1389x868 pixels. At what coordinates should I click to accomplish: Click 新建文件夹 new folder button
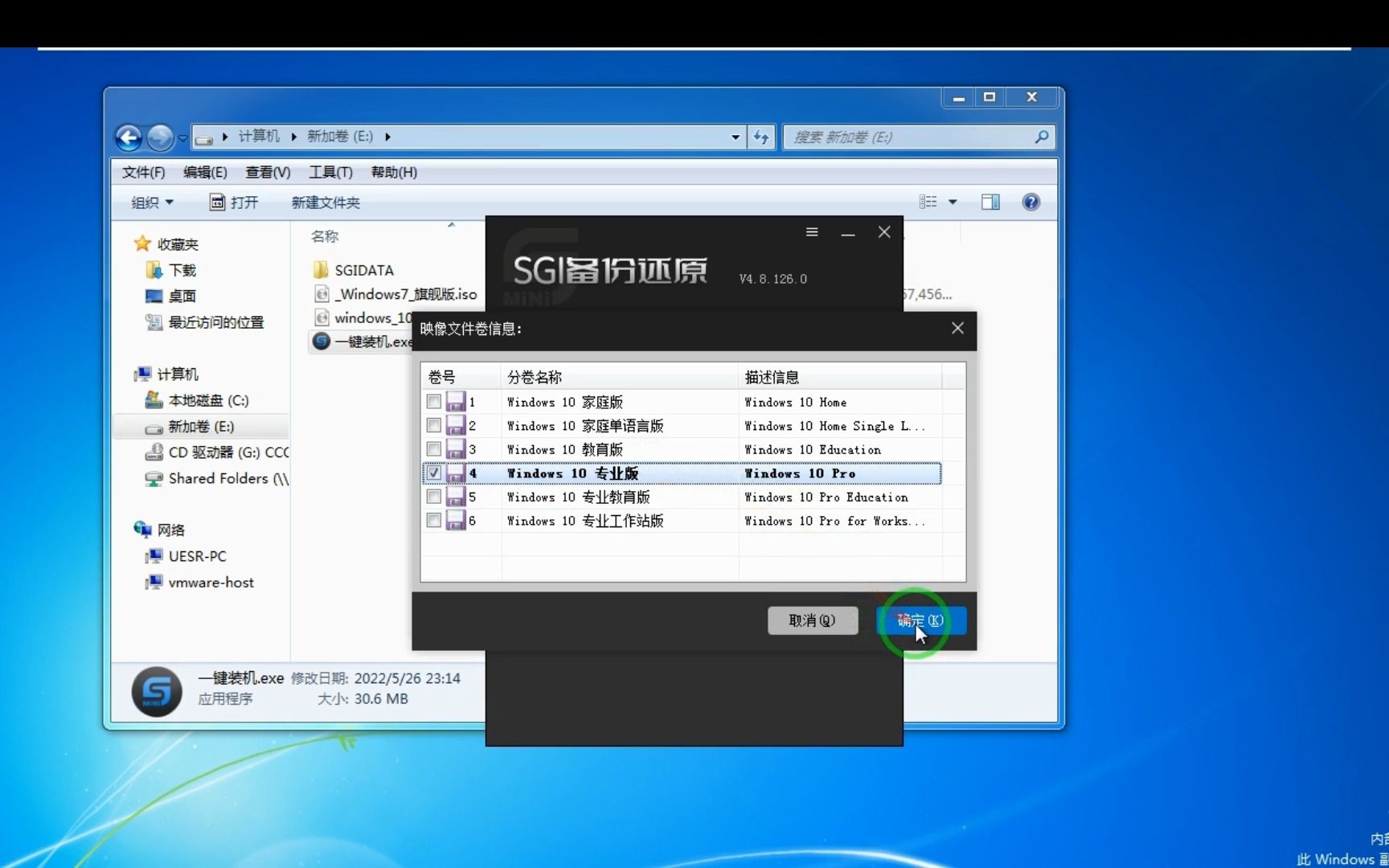[x=326, y=203]
